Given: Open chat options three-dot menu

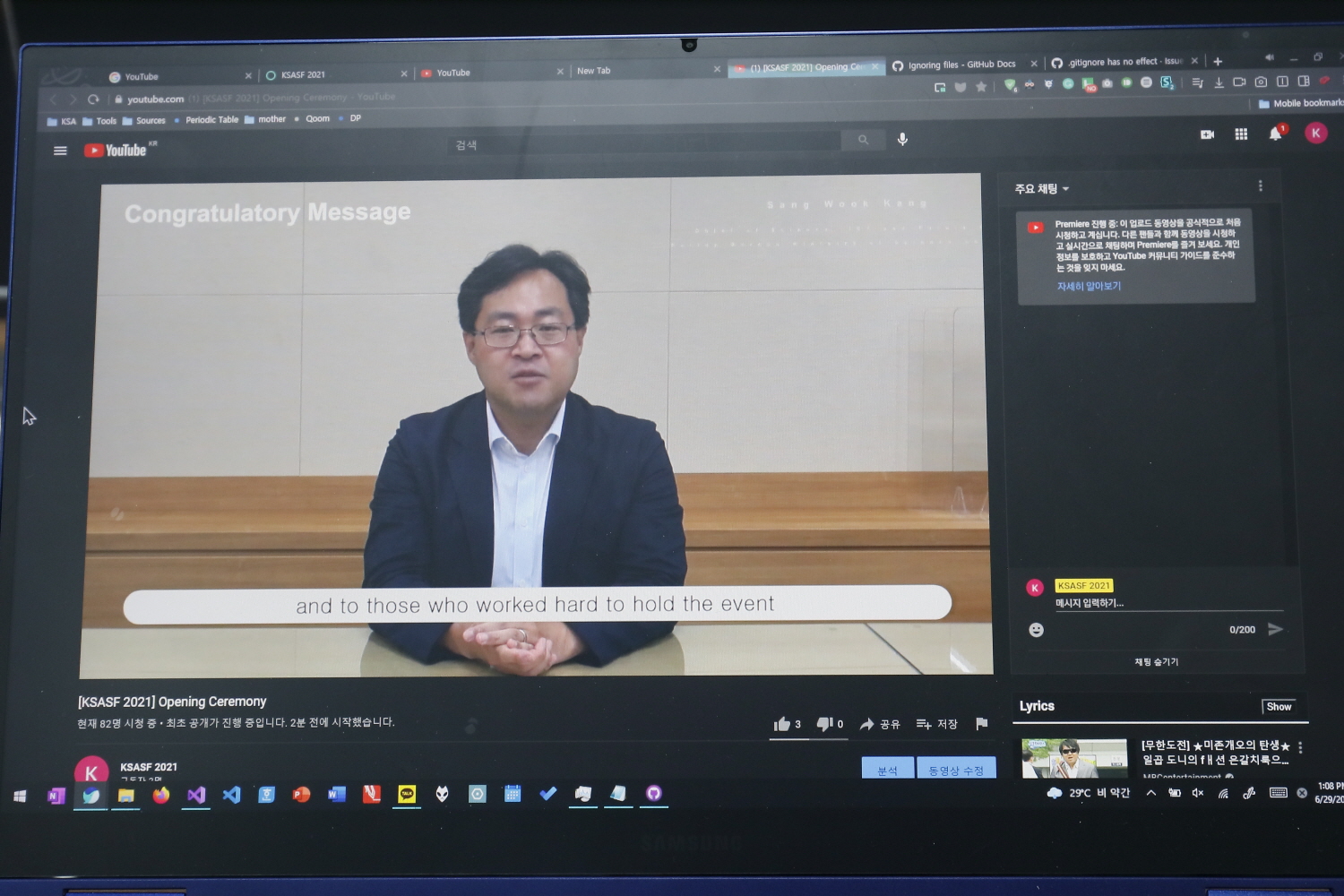Looking at the screenshot, I should [1260, 185].
